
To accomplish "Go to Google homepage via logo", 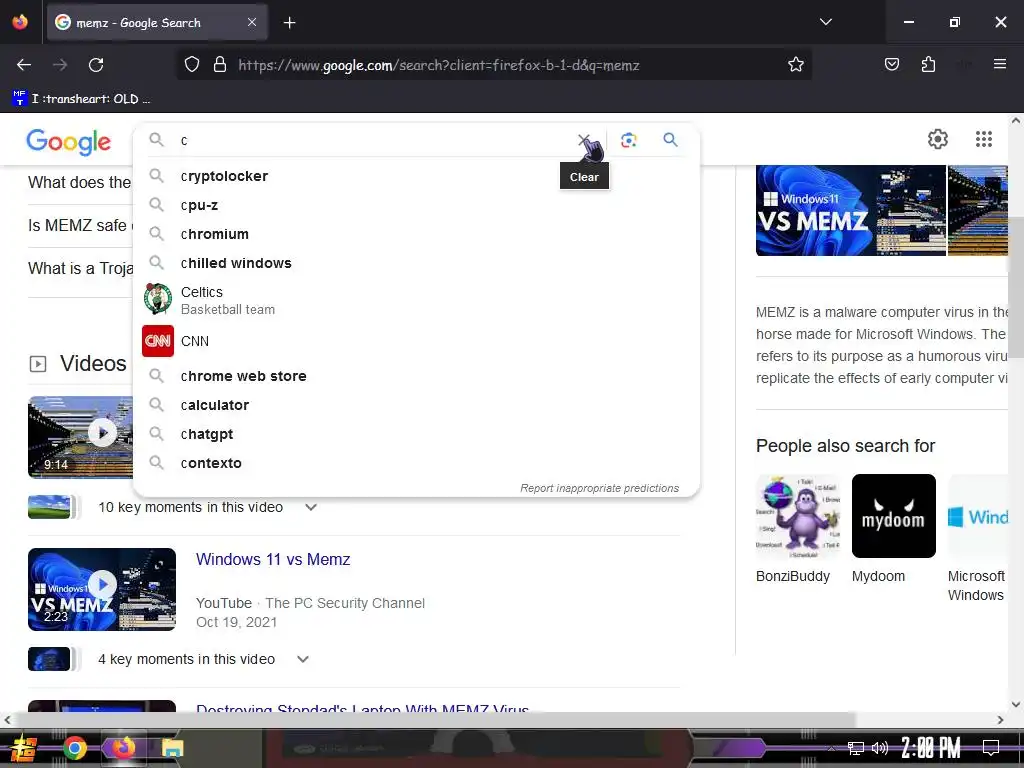I will [69, 141].
